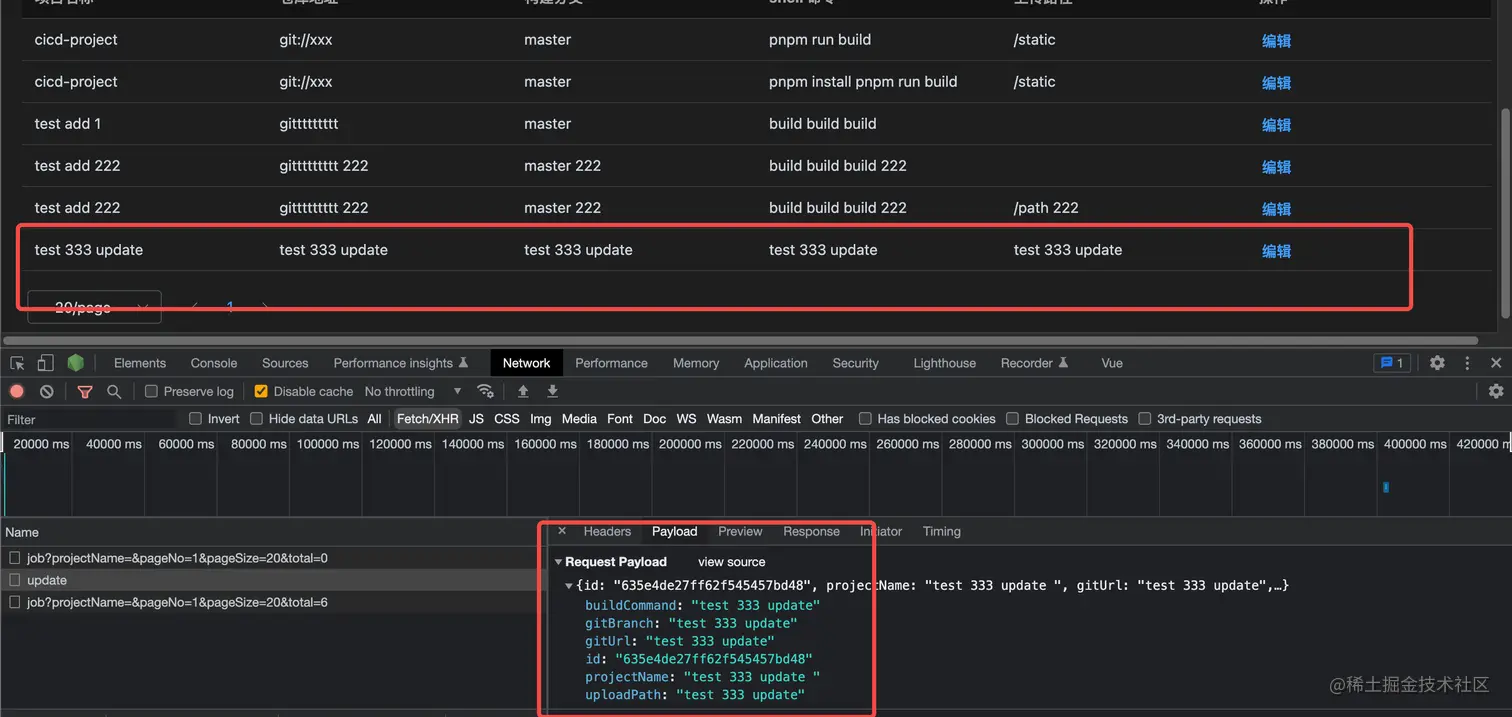Filter requests by Fetch/XHR

pyautogui.click(x=427, y=419)
